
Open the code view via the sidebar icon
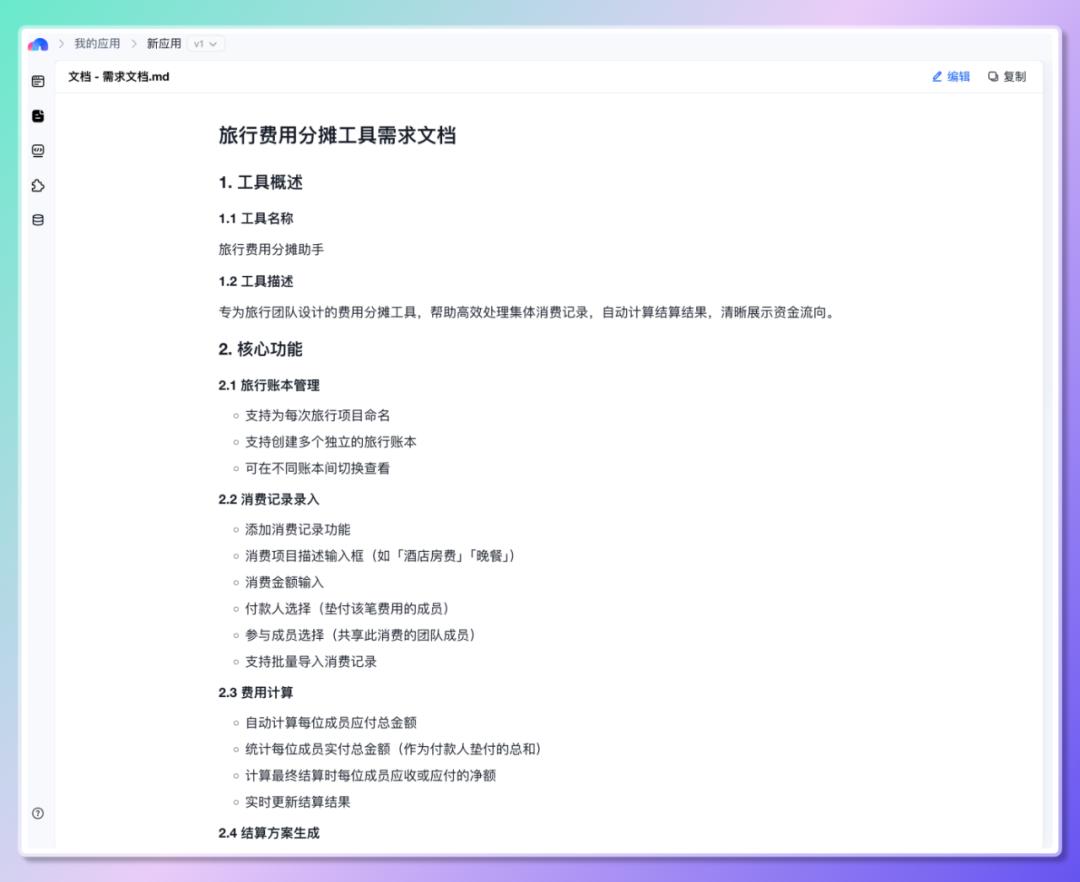pos(37,150)
